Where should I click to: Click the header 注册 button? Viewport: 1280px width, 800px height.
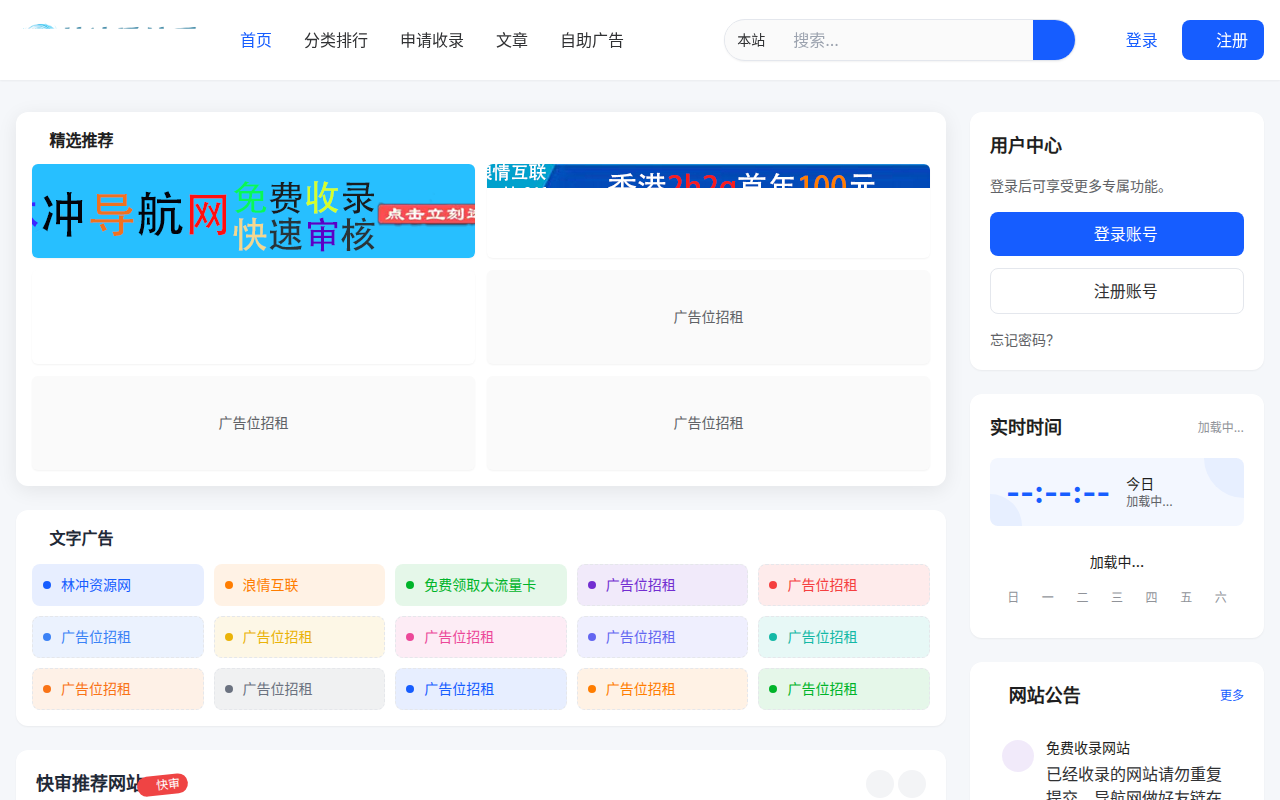1222,40
